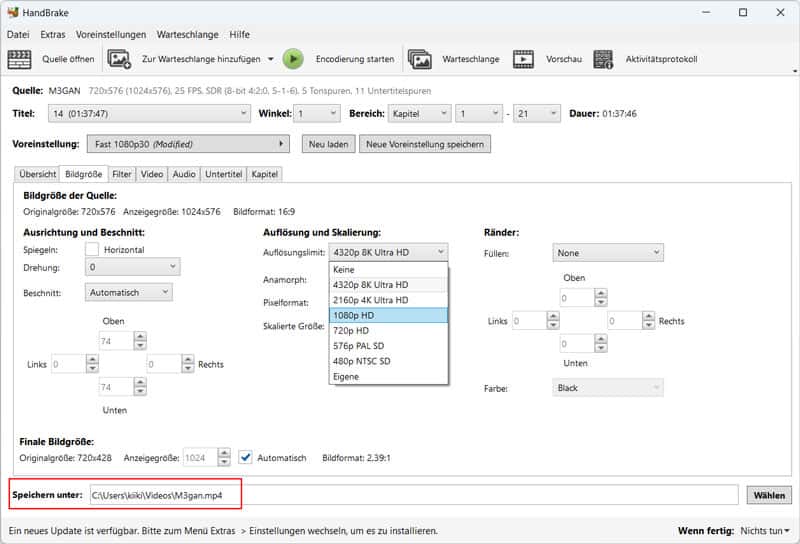Screen dimensions: 800x544
Task: Click the Aktivitätsprotokoll log icon
Action: tap(603, 59)
